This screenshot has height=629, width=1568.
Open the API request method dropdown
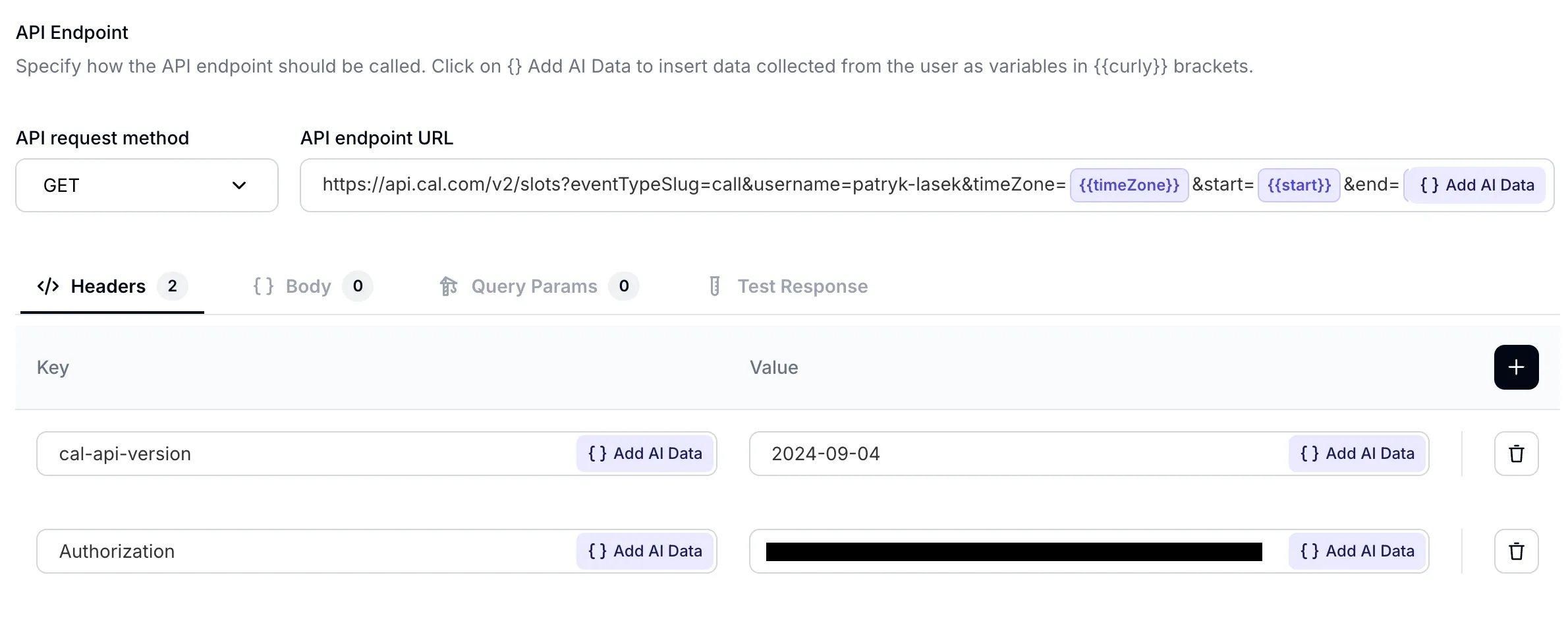tap(146, 185)
